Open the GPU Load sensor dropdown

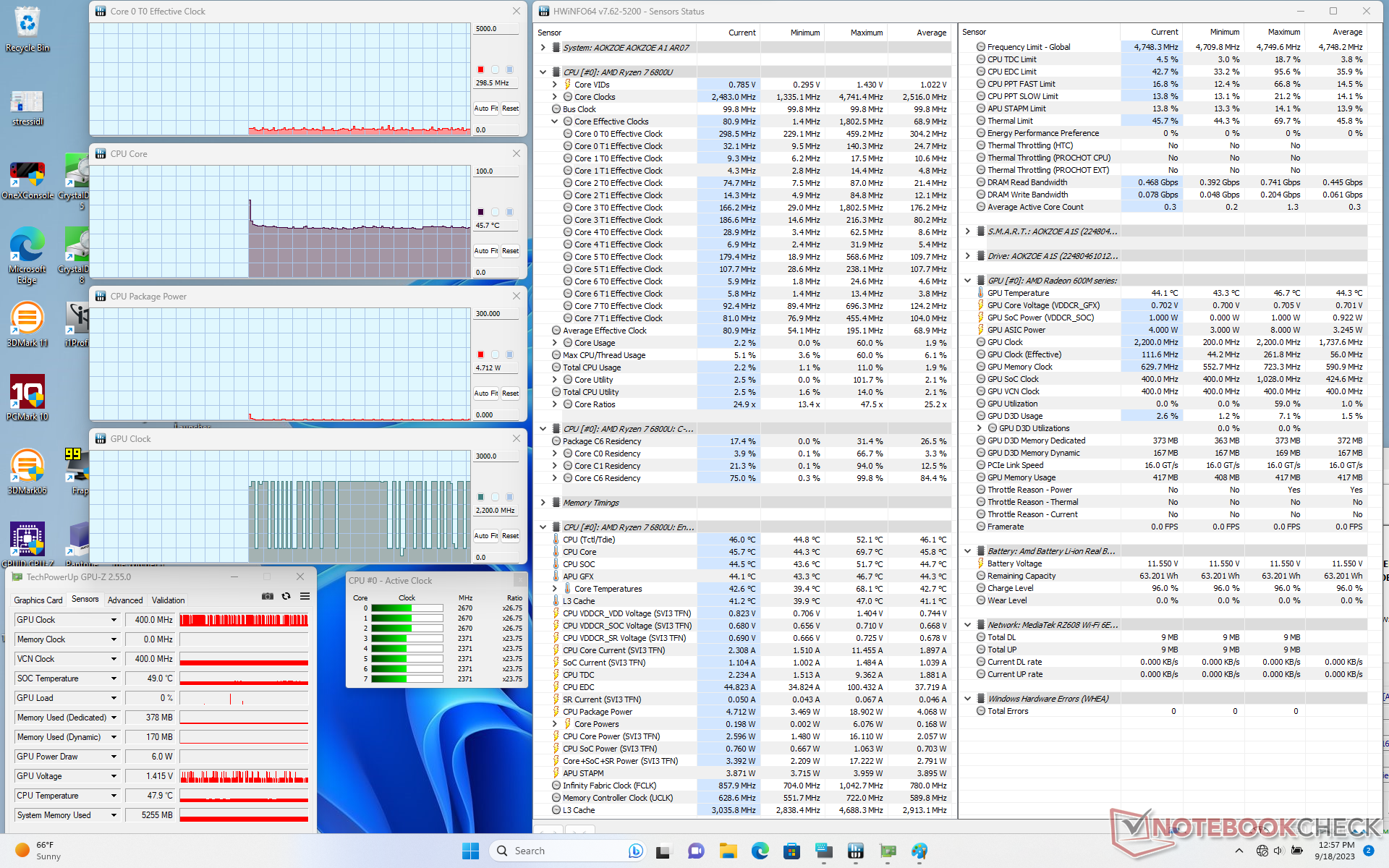click(114, 698)
